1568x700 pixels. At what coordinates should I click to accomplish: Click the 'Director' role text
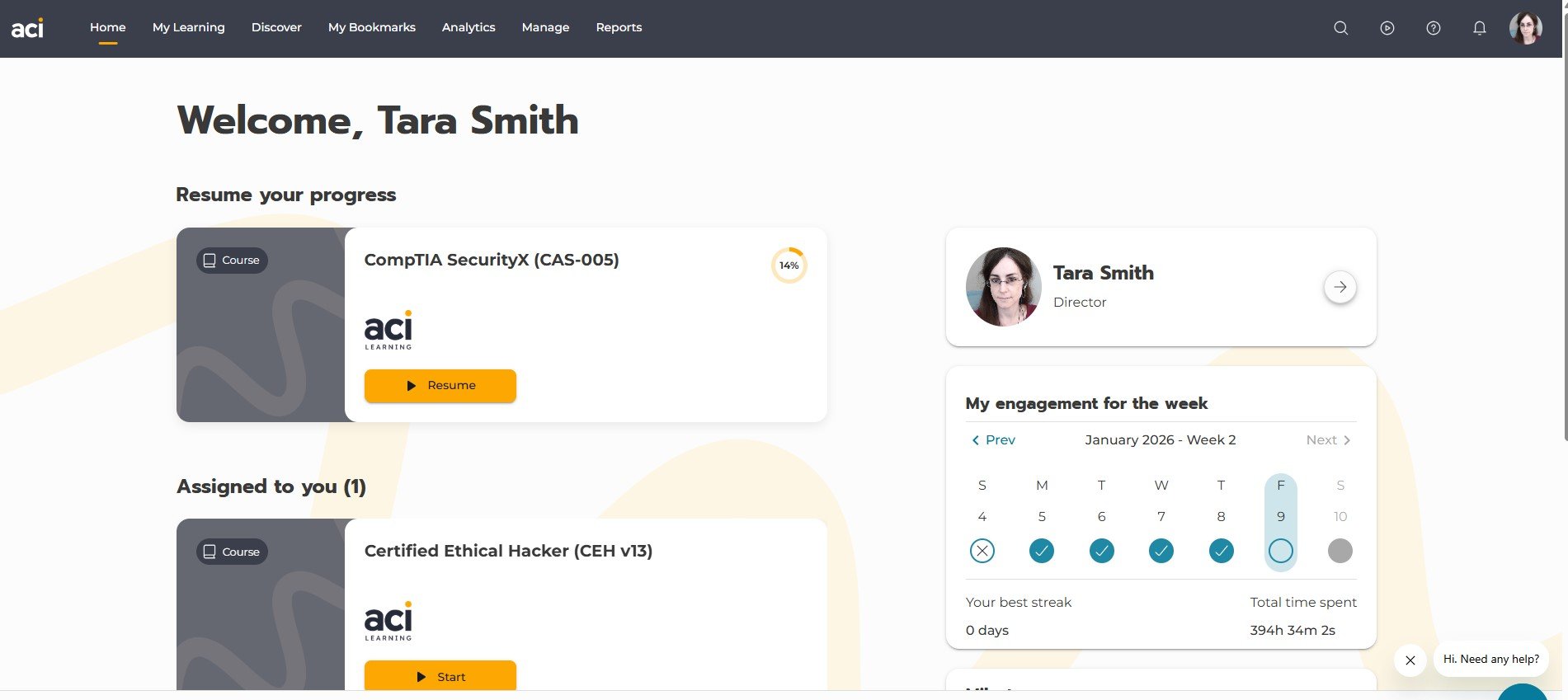coord(1080,302)
